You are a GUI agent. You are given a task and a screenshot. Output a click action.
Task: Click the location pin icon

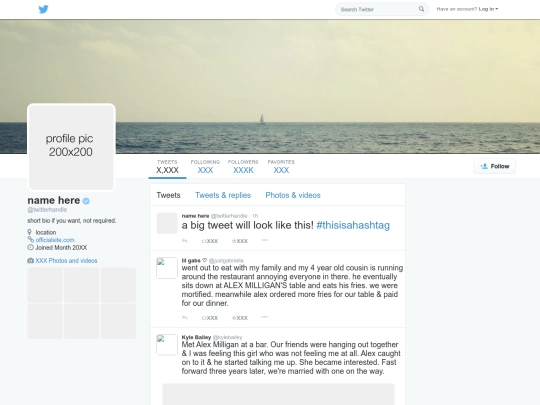30,232
